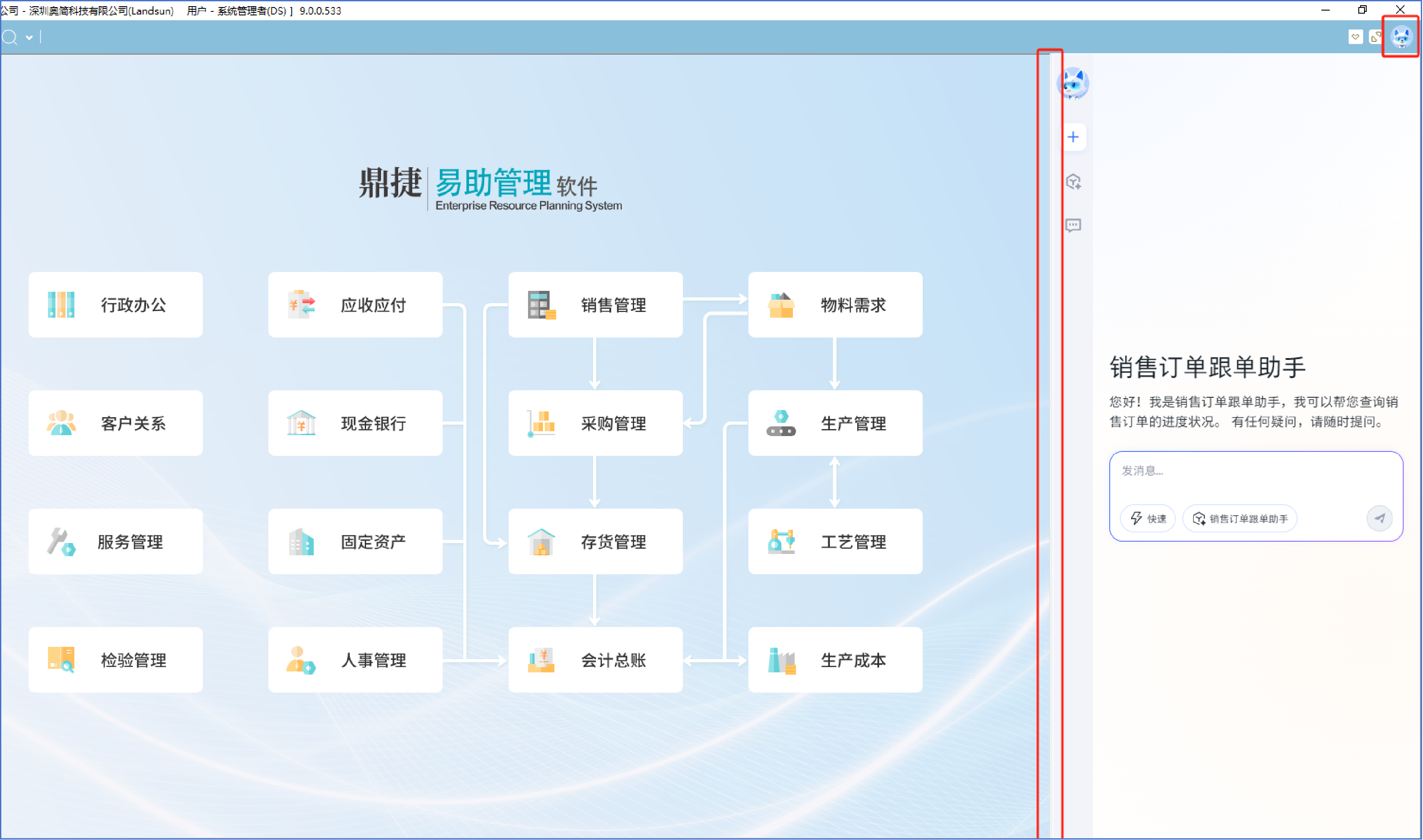The width and height of the screenshot is (1423, 840).
Task: Click the 客户关系 module icon
Action: click(61, 423)
